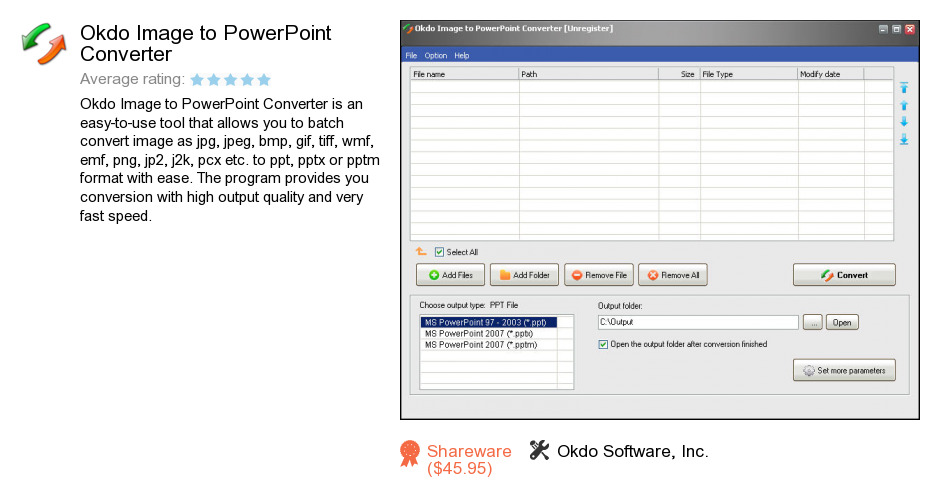
Task: Click the File name column header
Action: 465,74
